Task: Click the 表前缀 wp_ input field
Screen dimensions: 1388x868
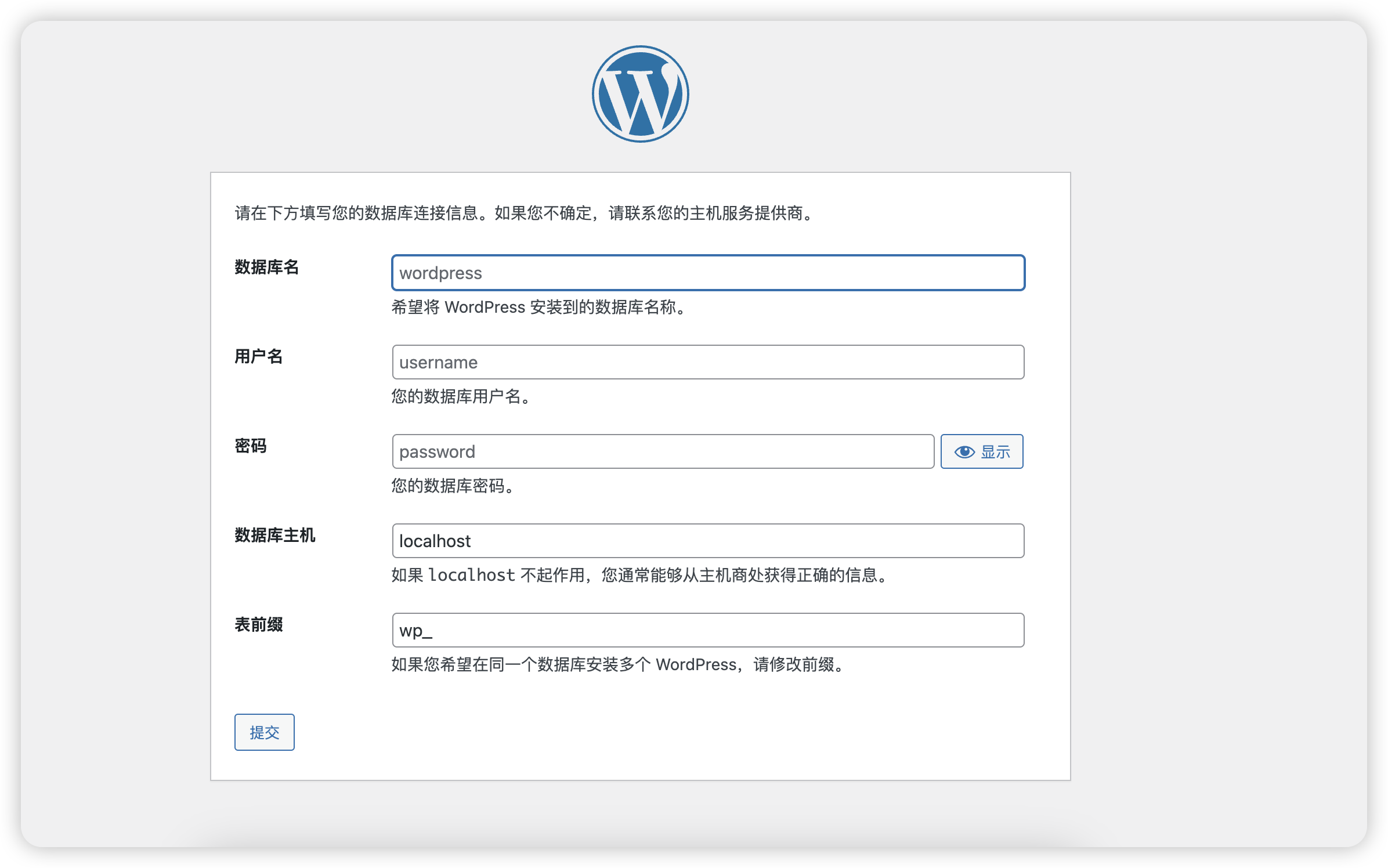Action: (x=708, y=630)
